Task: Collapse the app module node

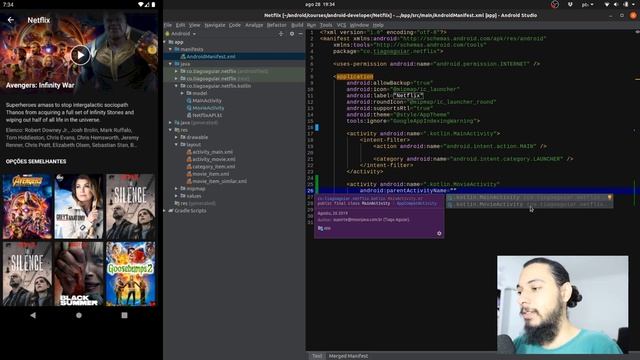Action: coord(165,42)
